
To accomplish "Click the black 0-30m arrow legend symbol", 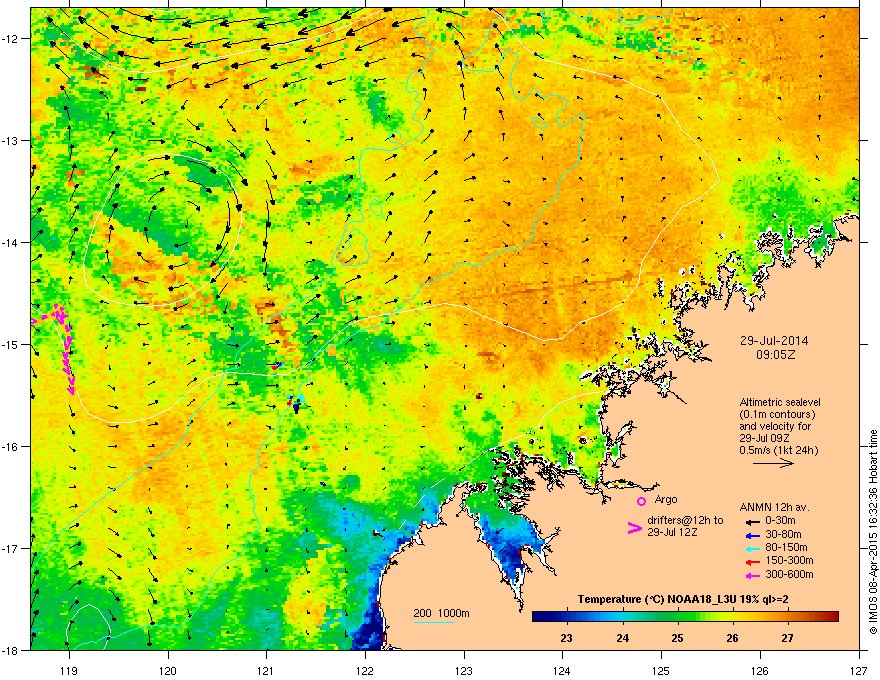I will pos(752,521).
